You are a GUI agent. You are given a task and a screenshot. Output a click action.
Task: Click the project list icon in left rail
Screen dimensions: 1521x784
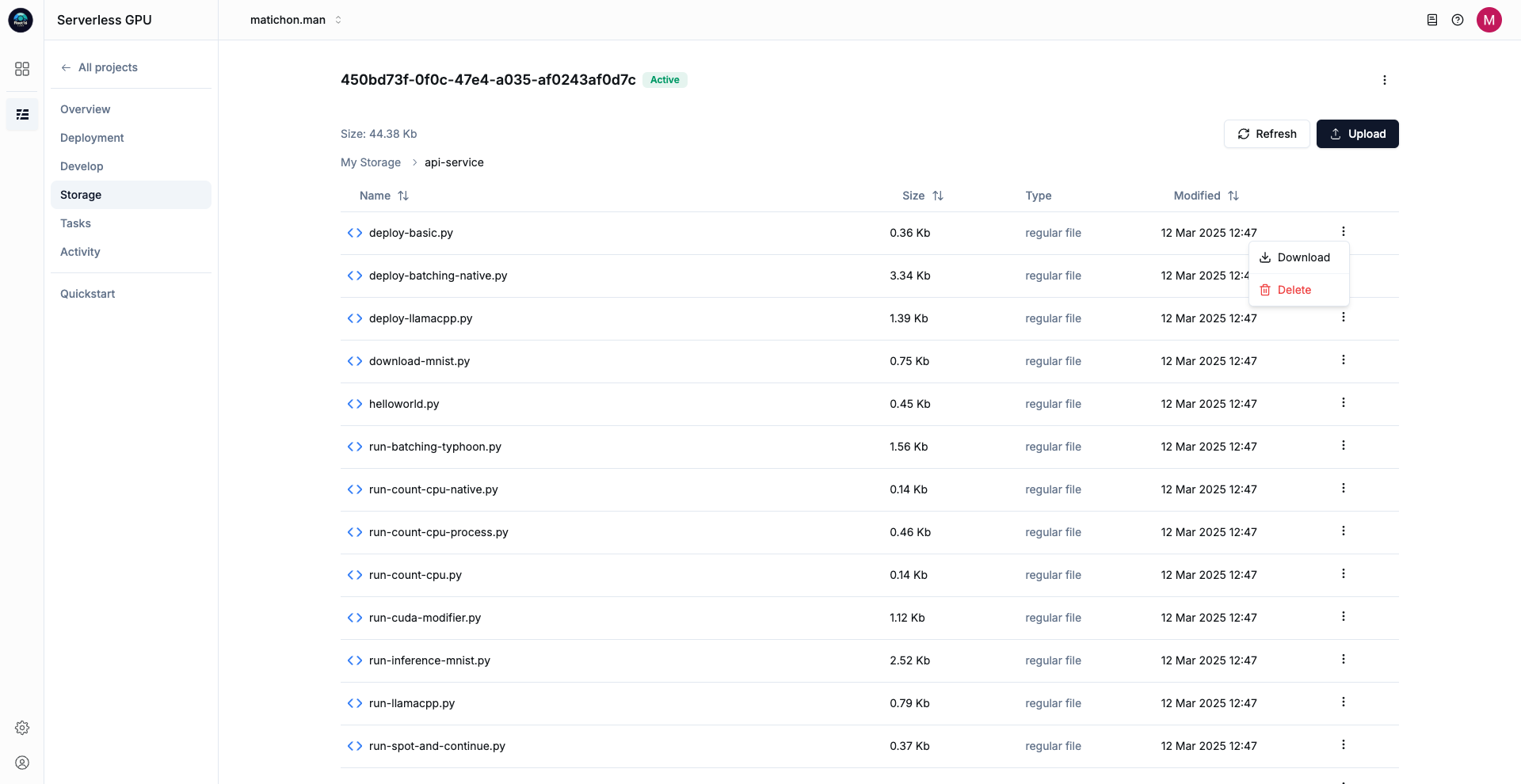click(x=22, y=115)
